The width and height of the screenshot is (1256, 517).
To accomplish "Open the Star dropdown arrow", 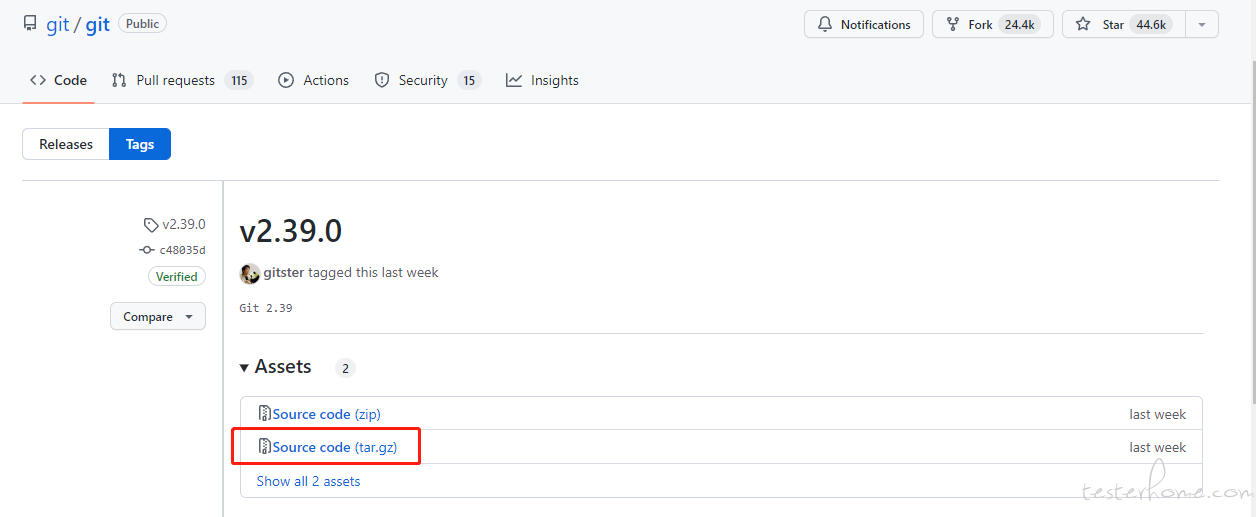I will point(1202,25).
